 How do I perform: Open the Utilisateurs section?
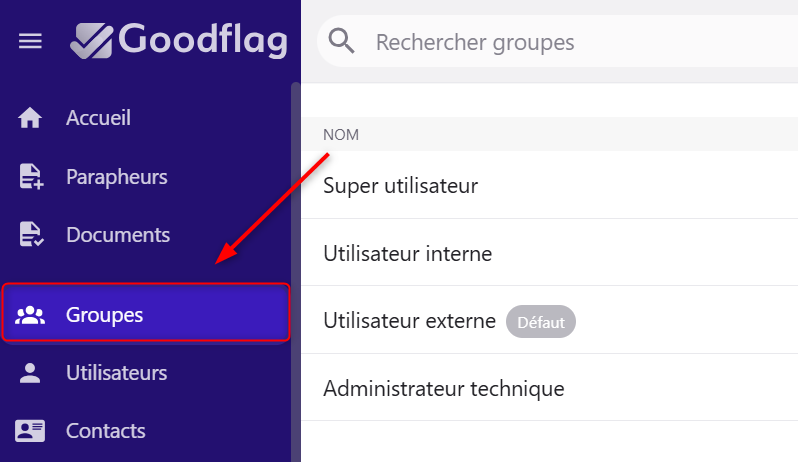(117, 373)
